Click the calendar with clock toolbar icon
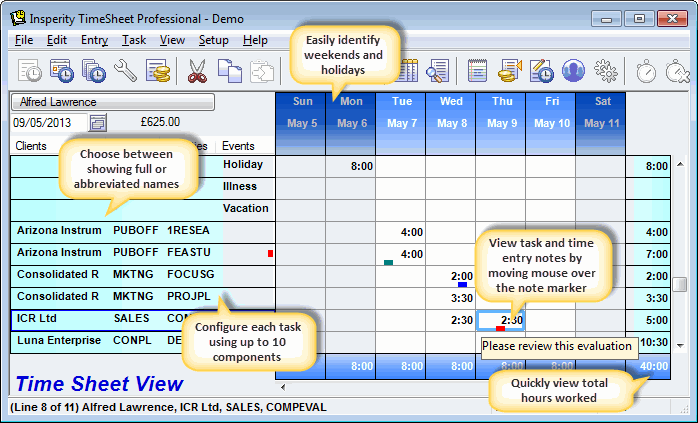 pyautogui.click(x=62, y=71)
